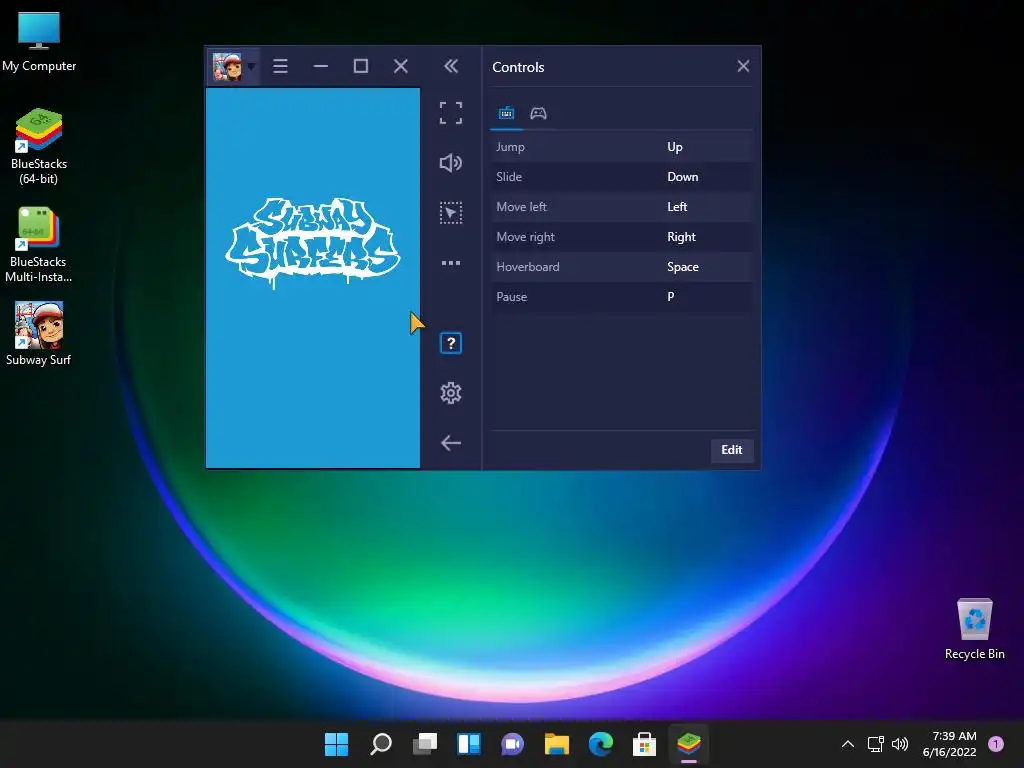The image size is (1024, 768).
Task: Open BlueStacks settings gear
Action: 451,393
